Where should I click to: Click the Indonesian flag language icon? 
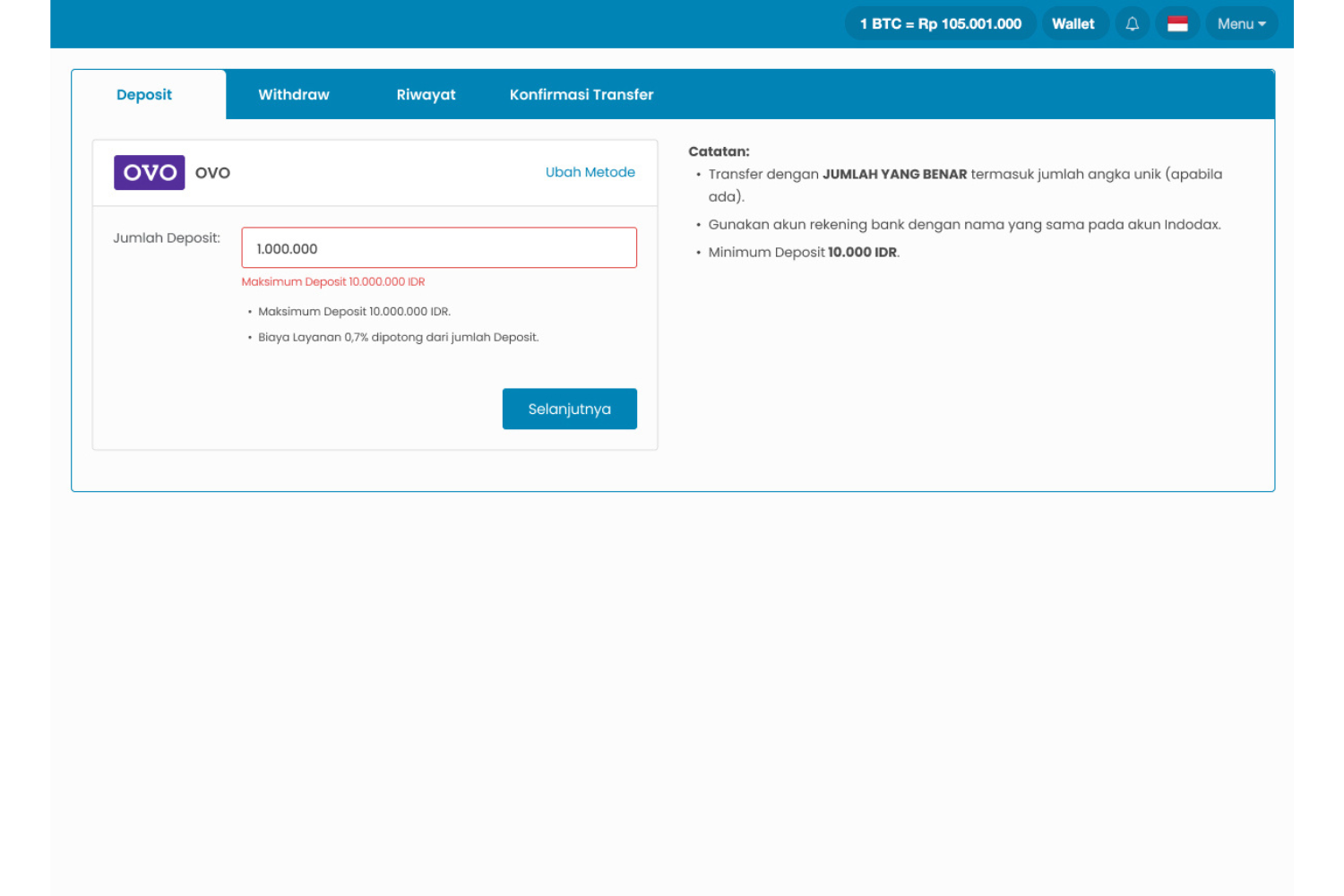tap(1177, 24)
